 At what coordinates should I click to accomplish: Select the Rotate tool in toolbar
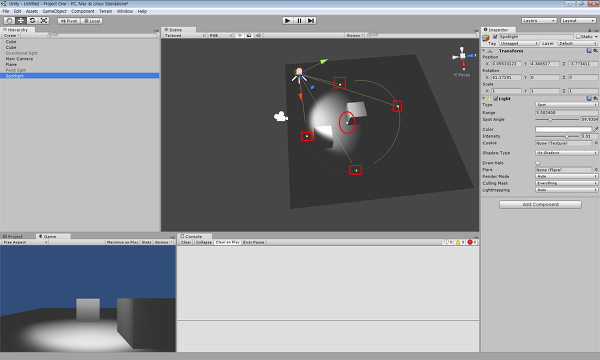click(x=32, y=21)
